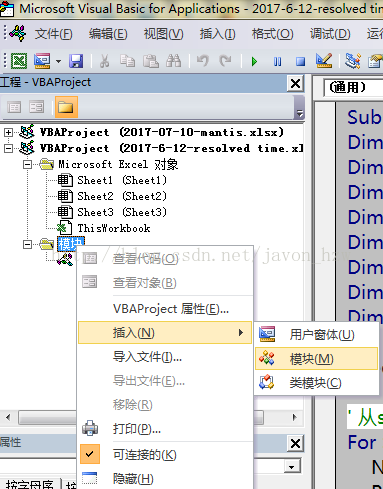Select Sheet1 (Sheet1) in project tree
The height and width of the screenshot is (489, 383).
click(x=122, y=180)
